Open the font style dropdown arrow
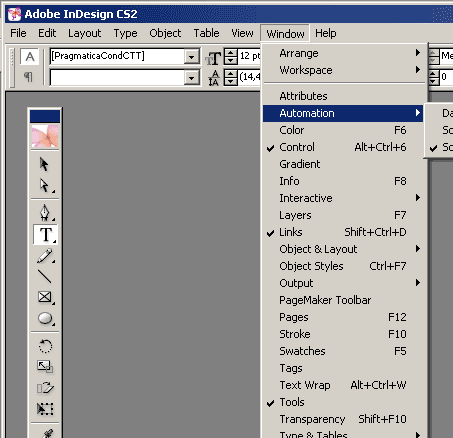453x438 pixels. (191, 78)
